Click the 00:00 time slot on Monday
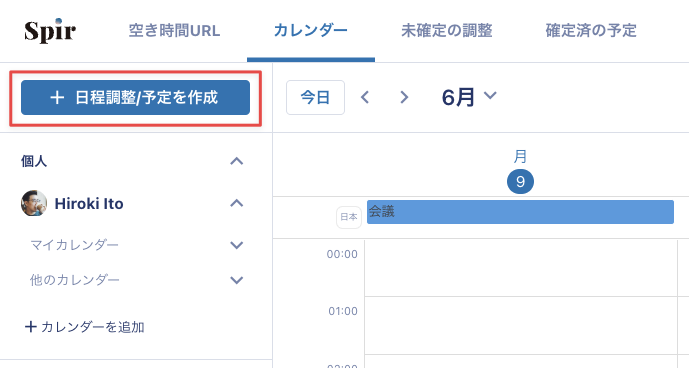 (x=521, y=268)
